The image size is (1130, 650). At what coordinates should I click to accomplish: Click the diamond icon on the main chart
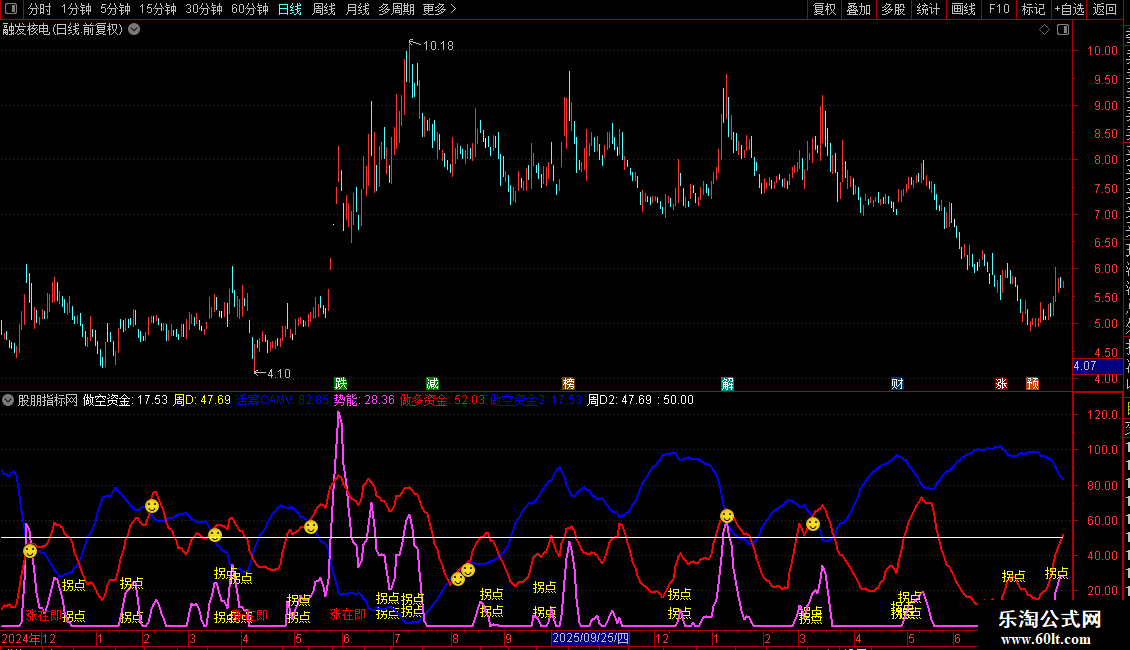pos(1044,30)
